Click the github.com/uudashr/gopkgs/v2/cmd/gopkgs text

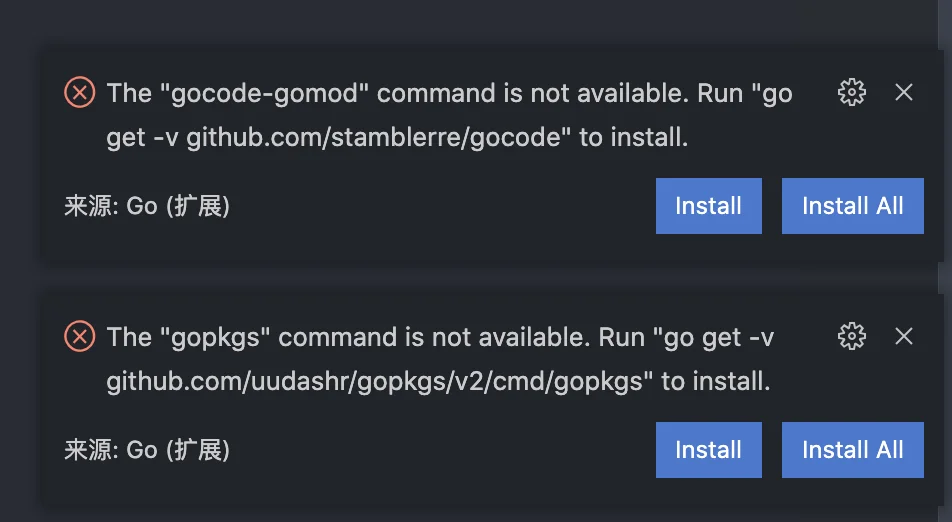tap(375, 382)
